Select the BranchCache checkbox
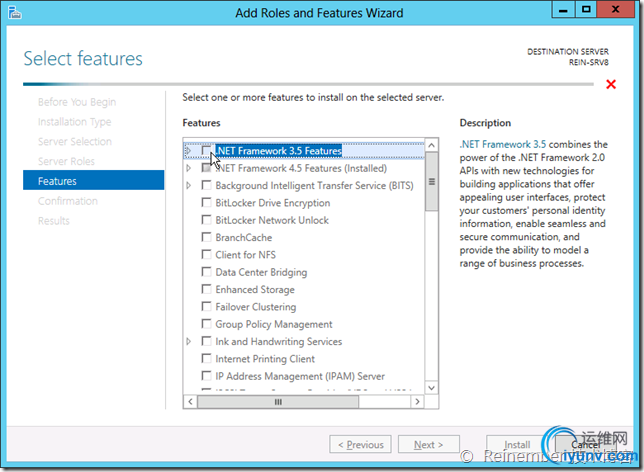The image size is (644, 472). click(x=206, y=237)
